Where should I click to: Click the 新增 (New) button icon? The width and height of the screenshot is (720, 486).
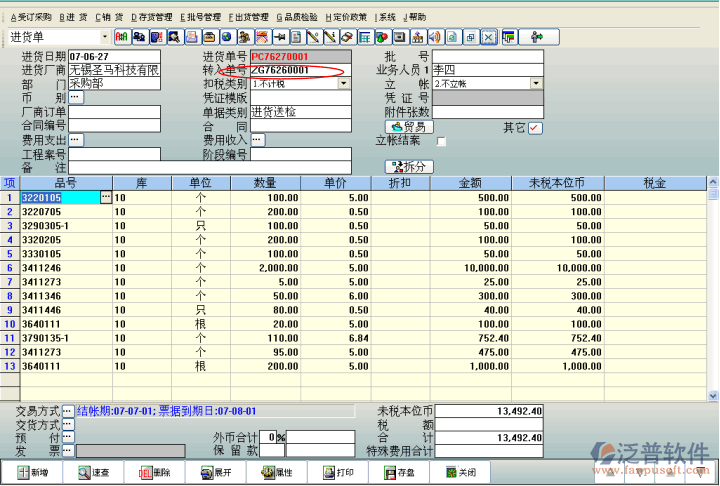[32, 472]
